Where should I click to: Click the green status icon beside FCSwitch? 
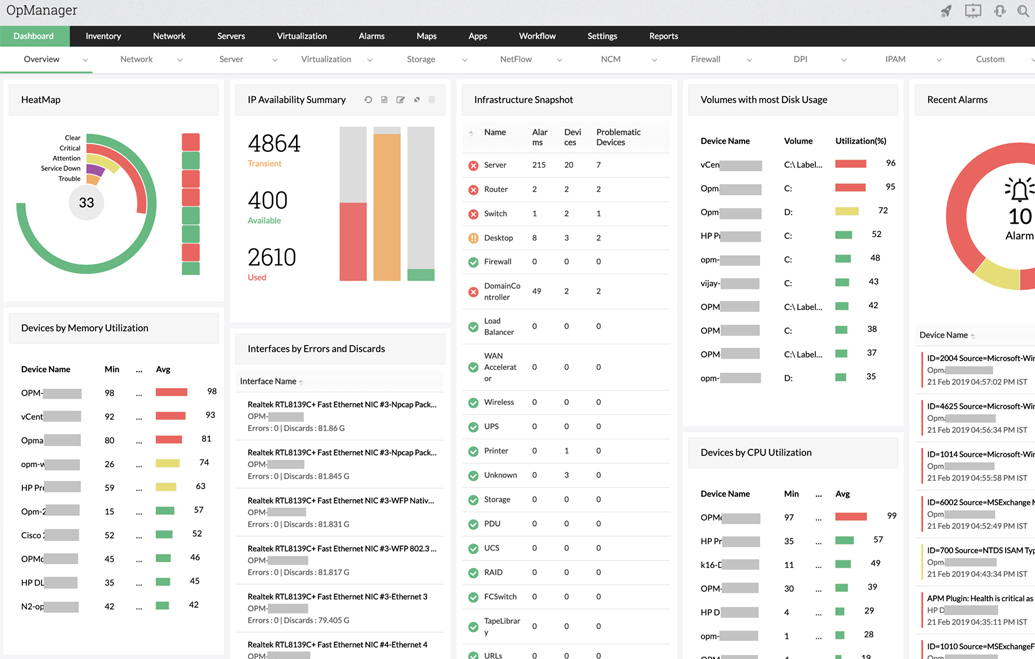(x=473, y=598)
